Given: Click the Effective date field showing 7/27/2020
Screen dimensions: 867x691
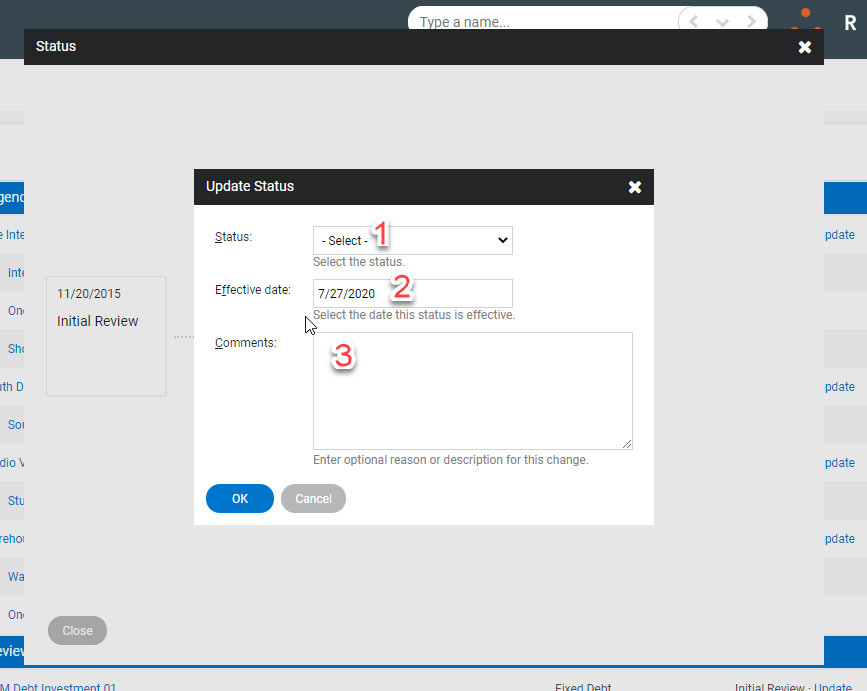Looking at the screenshot, I should point(412,294).
